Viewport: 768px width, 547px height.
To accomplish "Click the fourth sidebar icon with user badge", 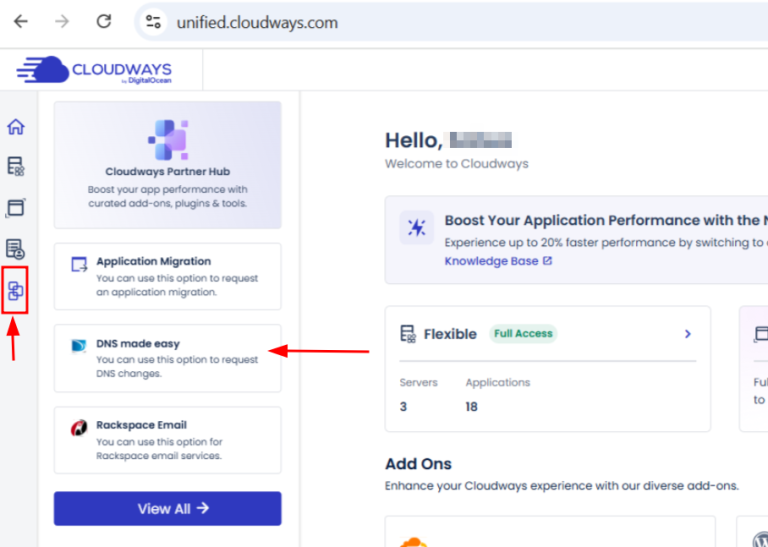I will pyautogui.click(x=16, y=249).
